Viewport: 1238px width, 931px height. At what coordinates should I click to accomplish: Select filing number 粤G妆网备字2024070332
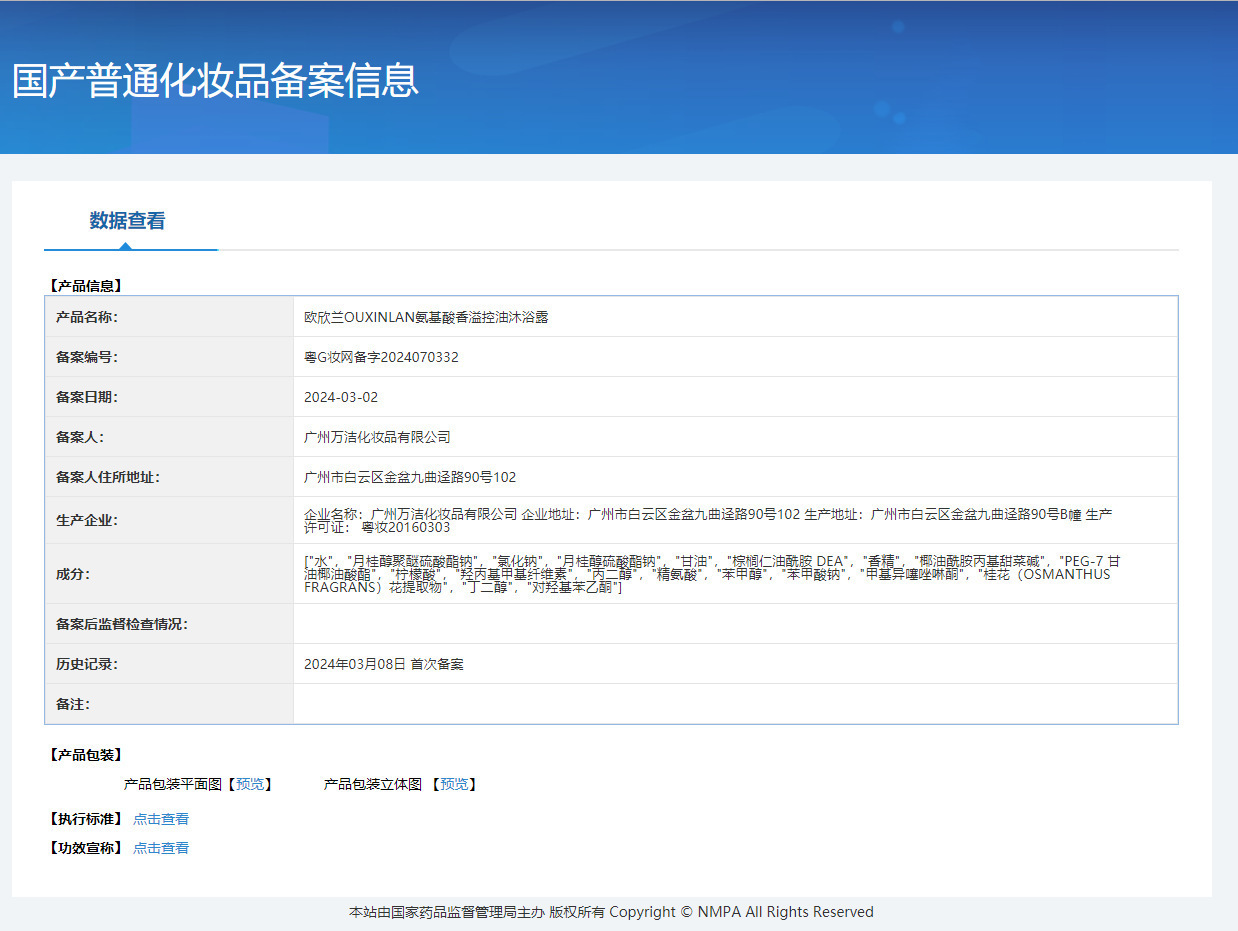381,357
